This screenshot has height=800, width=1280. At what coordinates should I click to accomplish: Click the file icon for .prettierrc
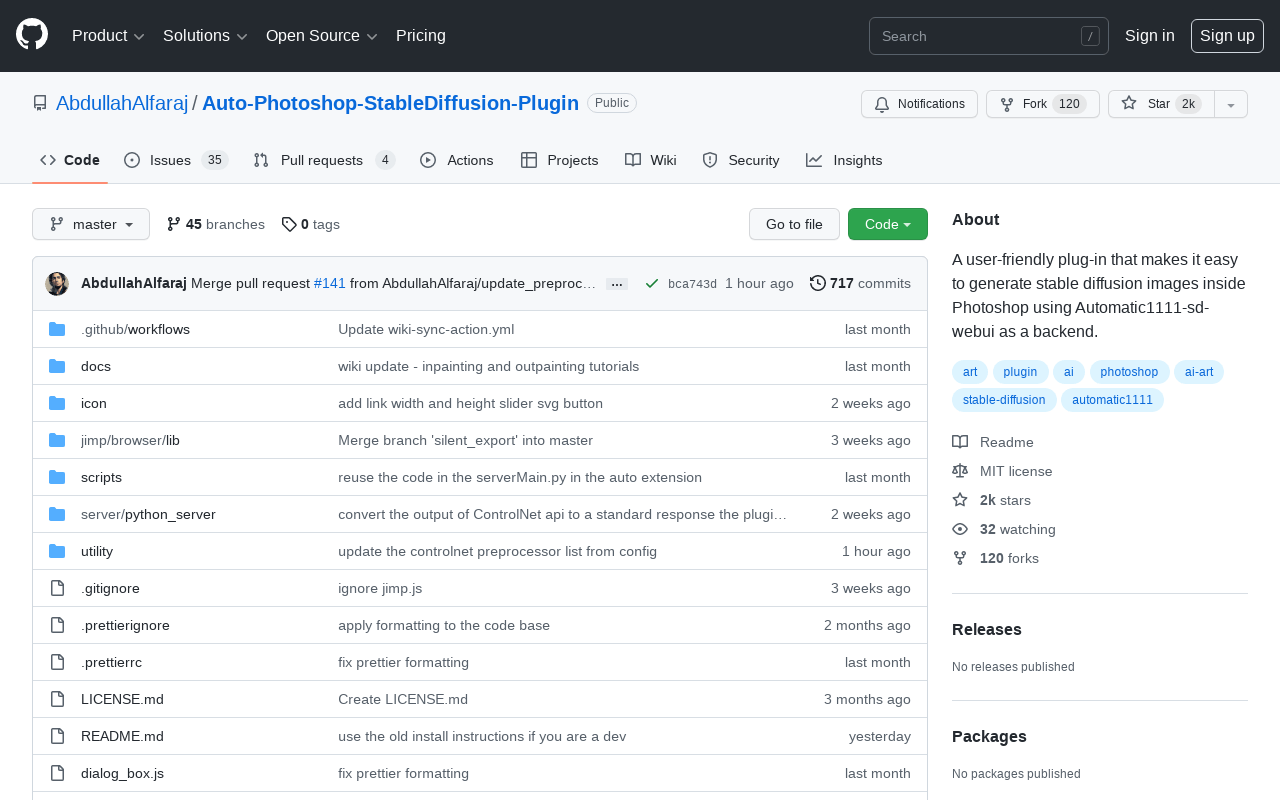(x=57, y=662)
